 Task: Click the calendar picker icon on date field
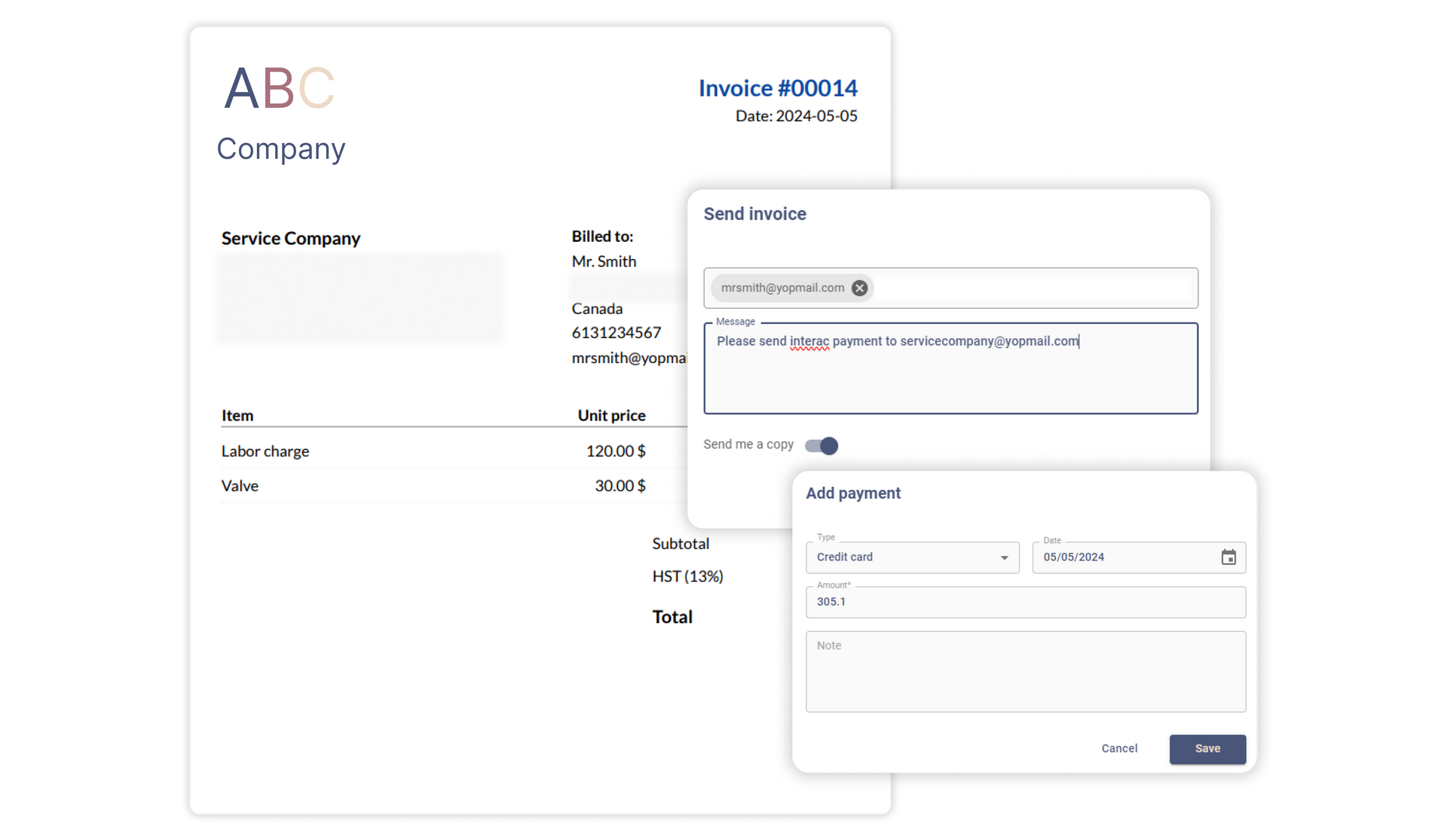tap(1228, 557)
